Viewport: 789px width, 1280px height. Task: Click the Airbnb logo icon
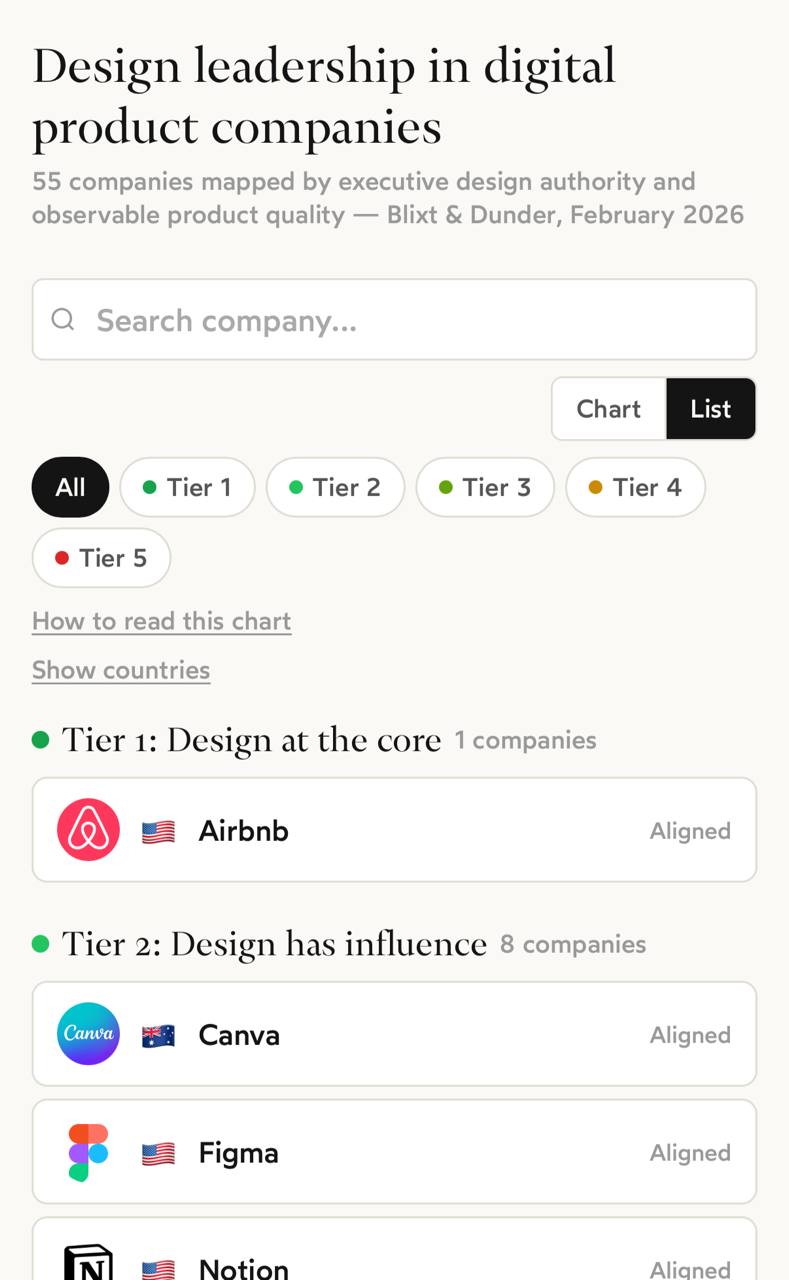88,830
